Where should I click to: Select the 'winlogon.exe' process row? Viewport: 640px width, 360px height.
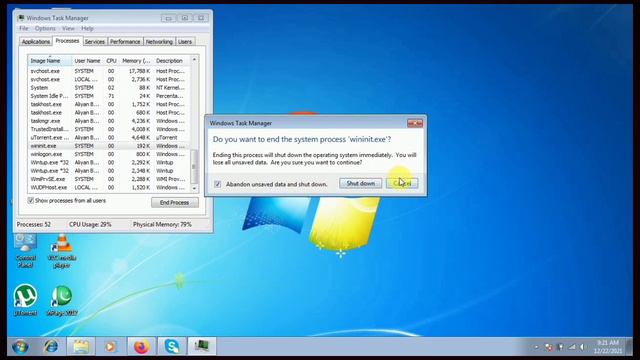pyautogui.click(x=109, y=154)
